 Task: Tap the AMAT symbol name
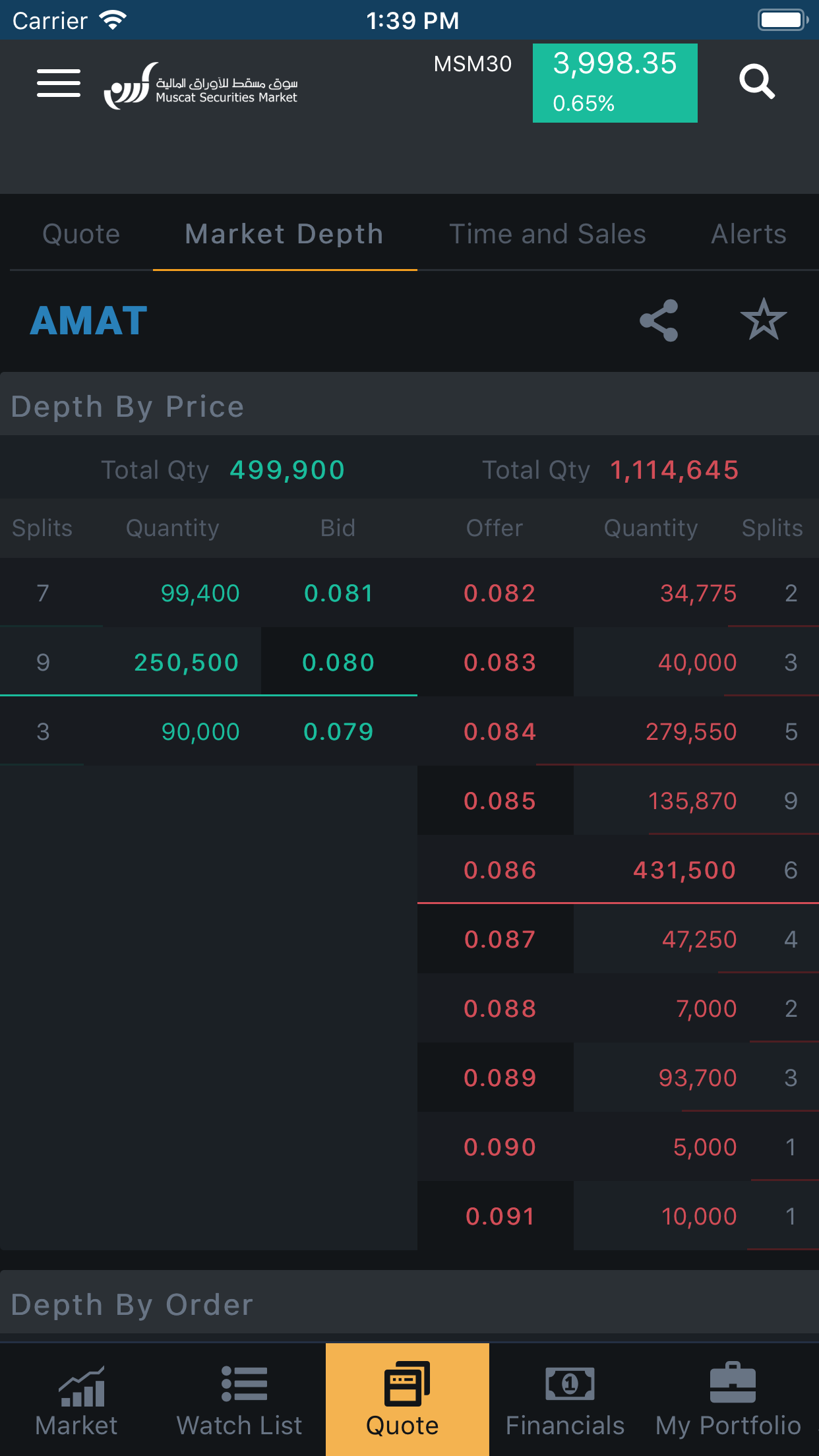click(x=89, y=321)
